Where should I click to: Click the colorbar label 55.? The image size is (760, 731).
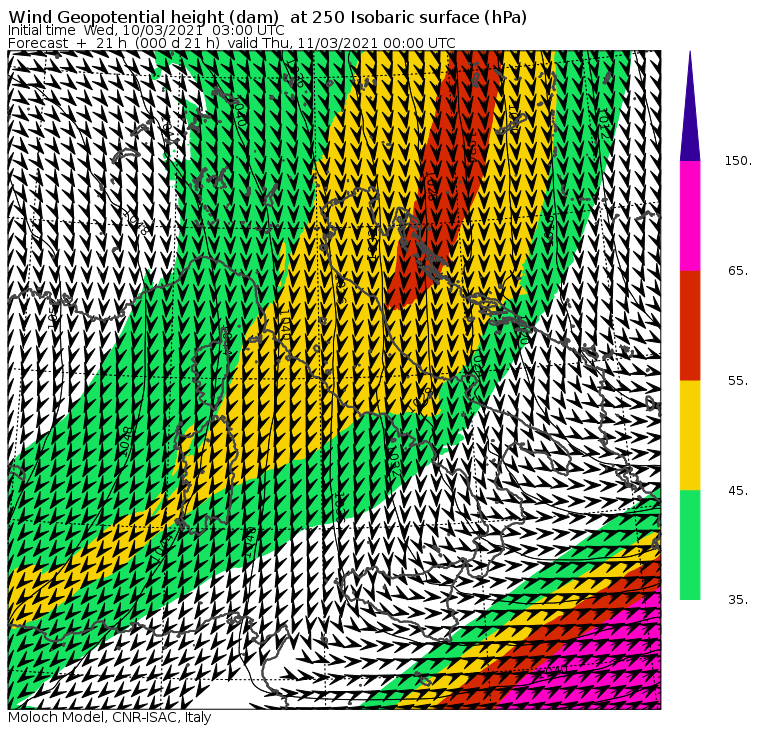click(x=738, y=381)
